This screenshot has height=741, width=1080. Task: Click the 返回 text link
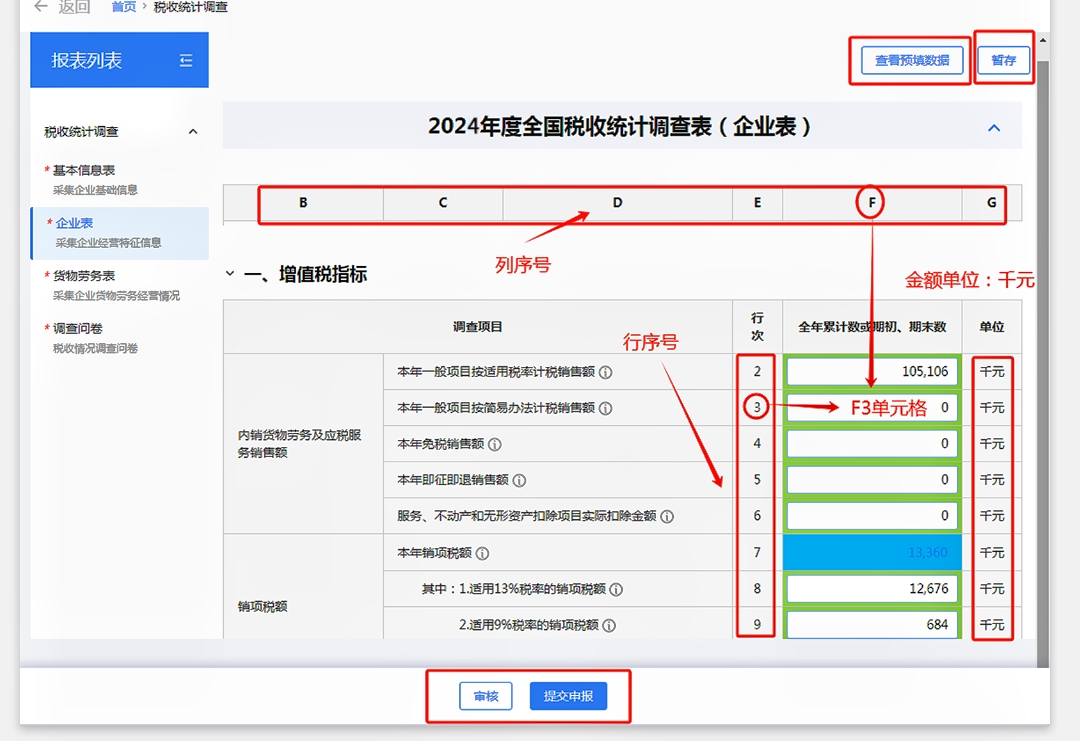point(74,7)
